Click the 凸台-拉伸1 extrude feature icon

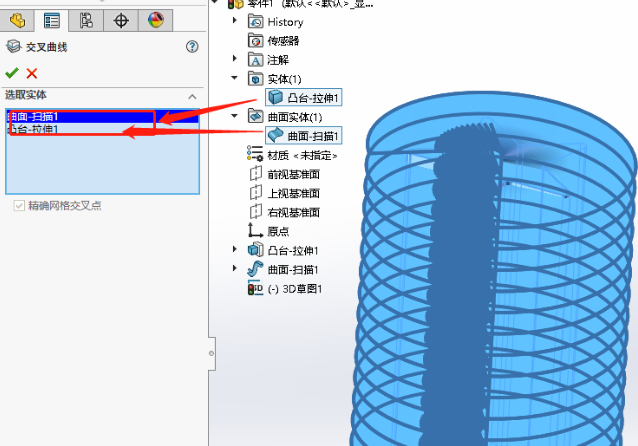pyautogui.click(x=256, y=249)
